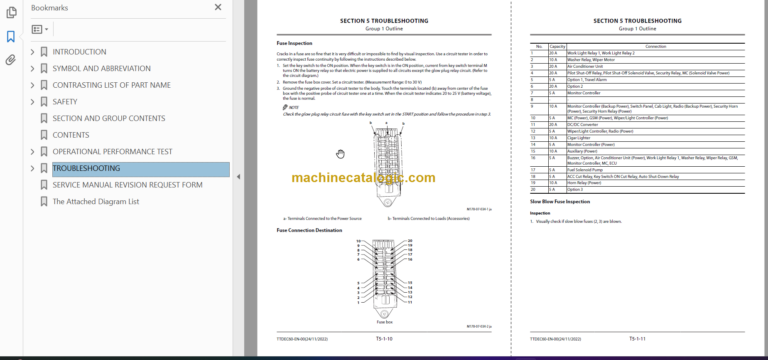
Task: Open SERVICE MANUAL REVISION REQUEST FORM bookmark
Action: pos(127,185)
